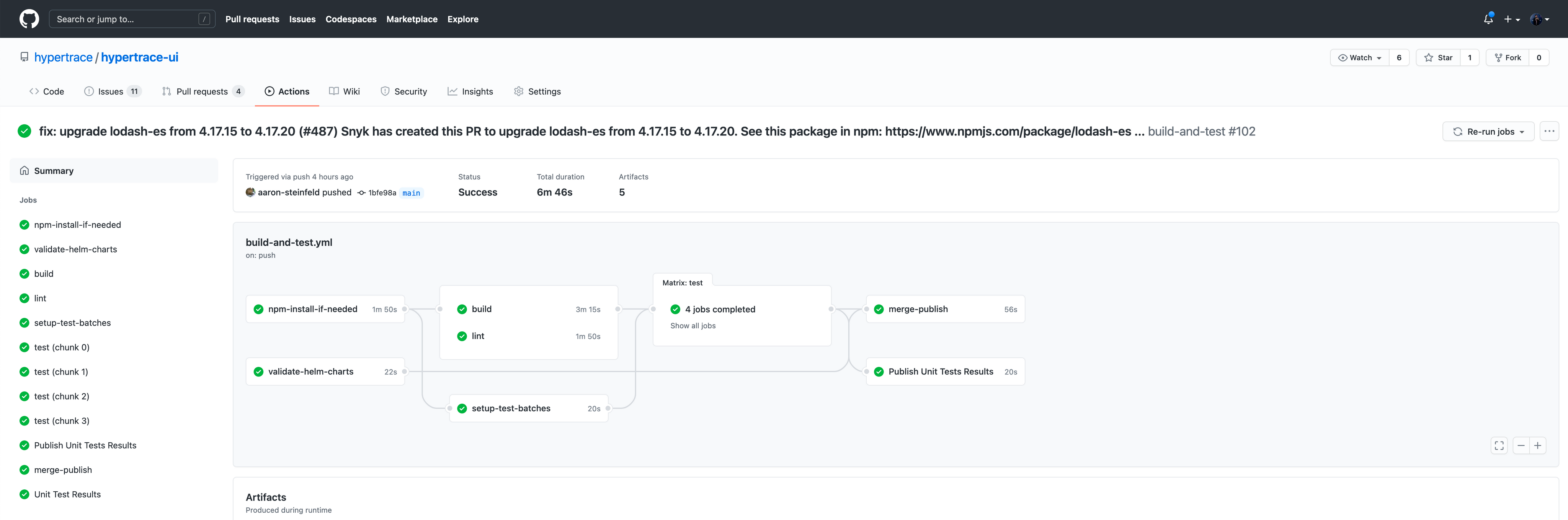Switch to the Issues tab

tap(113, 91)
